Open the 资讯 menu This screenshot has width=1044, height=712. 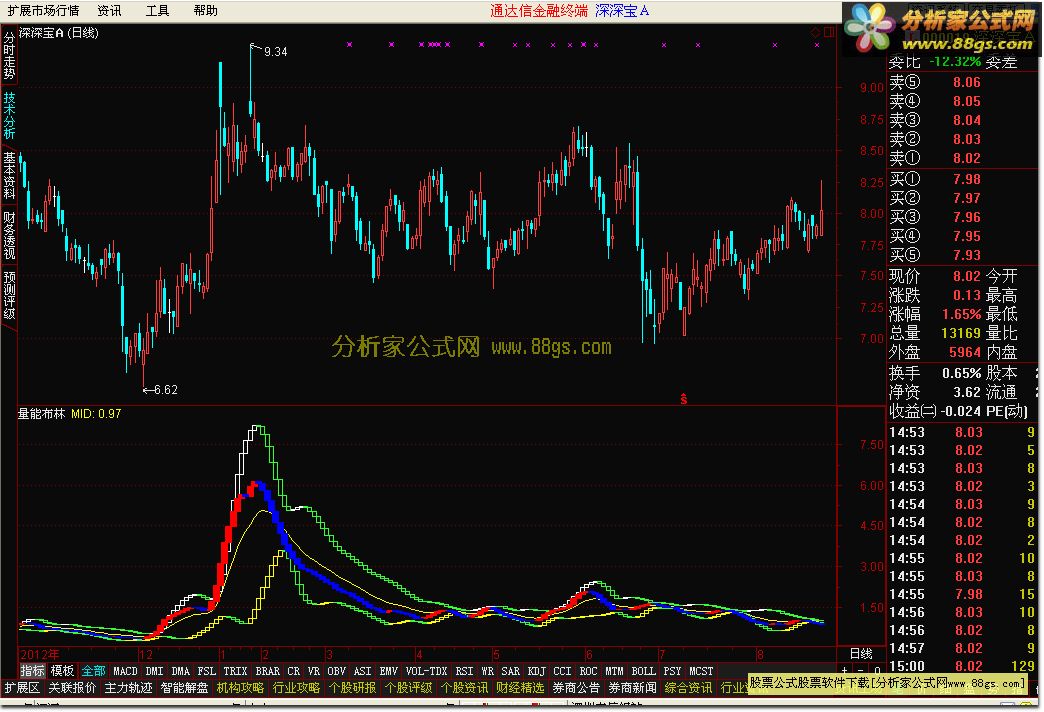point(109,11)
